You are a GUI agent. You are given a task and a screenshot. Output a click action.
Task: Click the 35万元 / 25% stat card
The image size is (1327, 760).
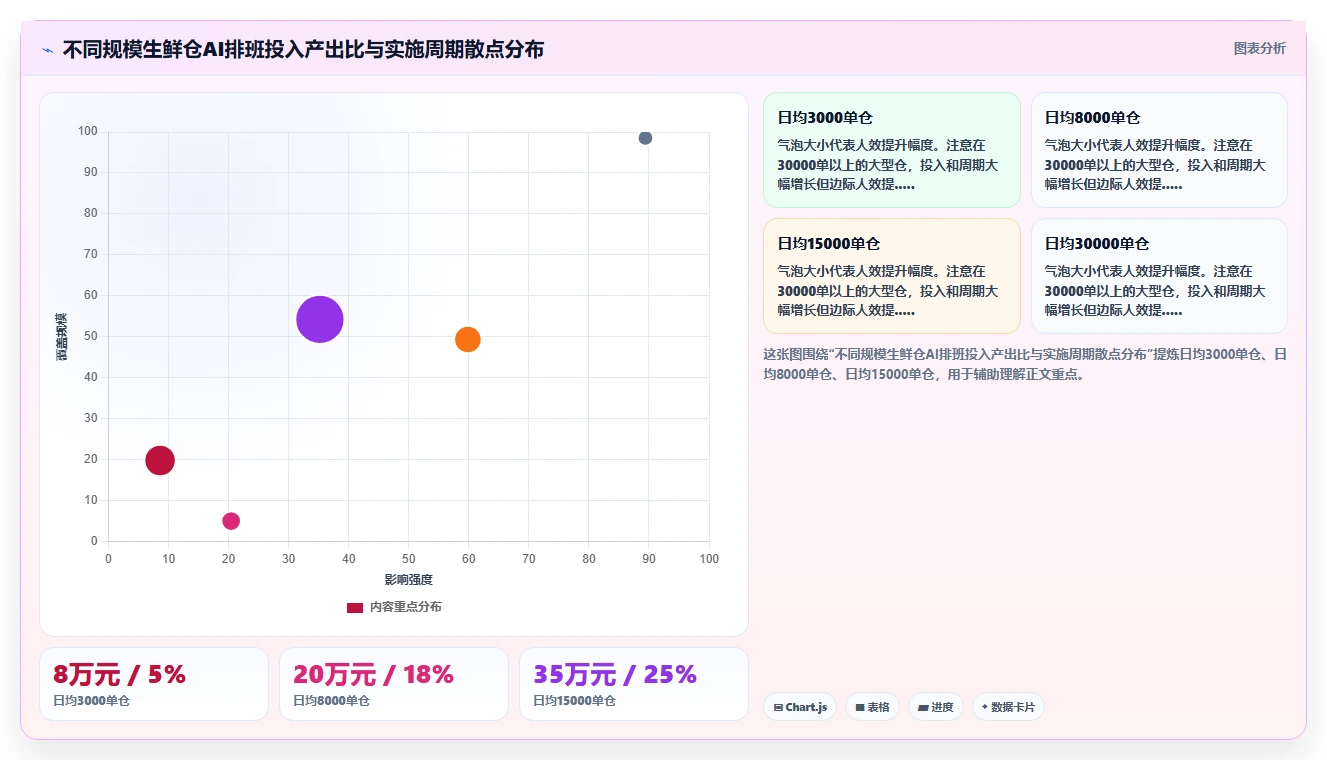[x=634, y=684]
